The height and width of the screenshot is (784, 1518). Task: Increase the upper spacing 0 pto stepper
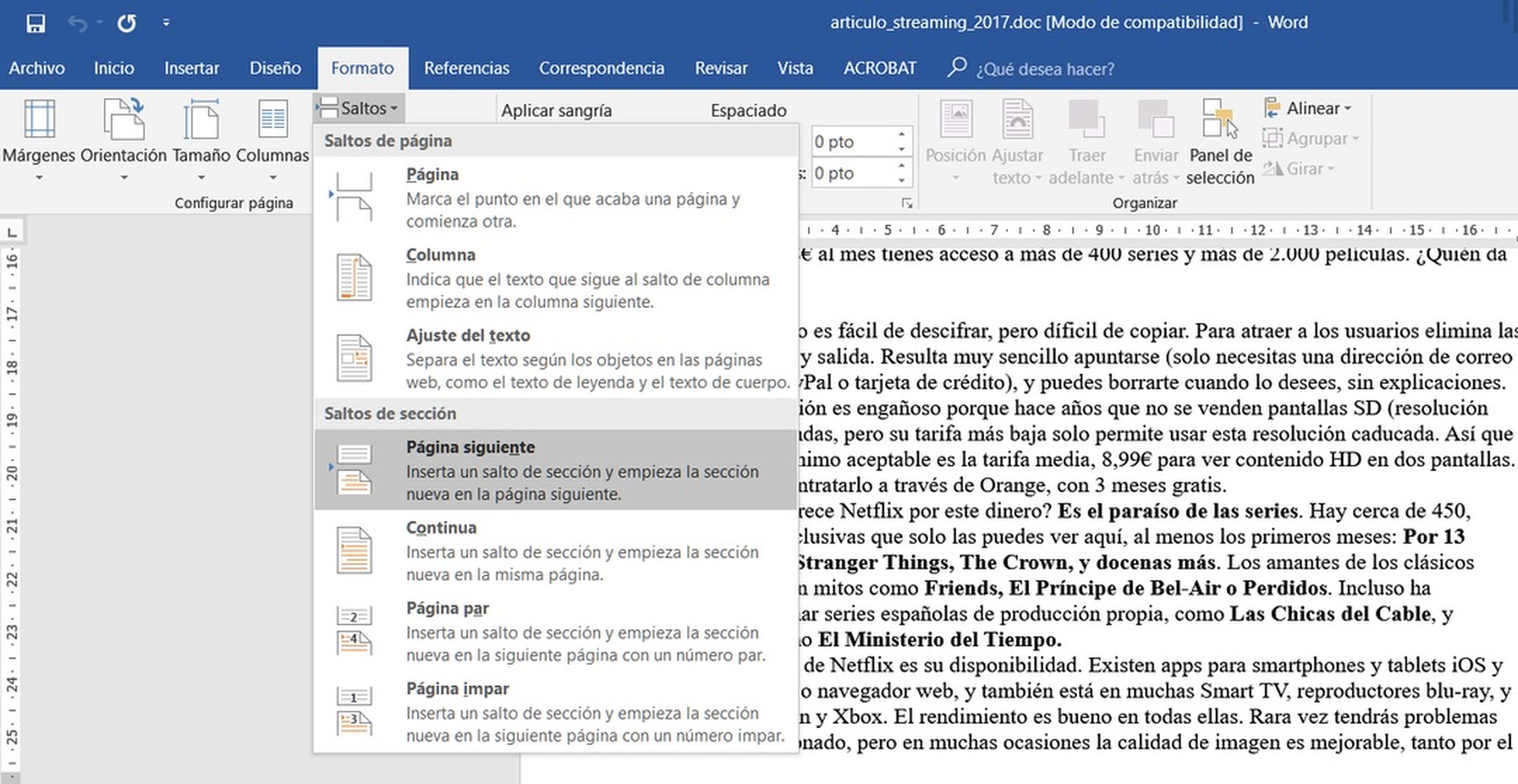(902, 135)
